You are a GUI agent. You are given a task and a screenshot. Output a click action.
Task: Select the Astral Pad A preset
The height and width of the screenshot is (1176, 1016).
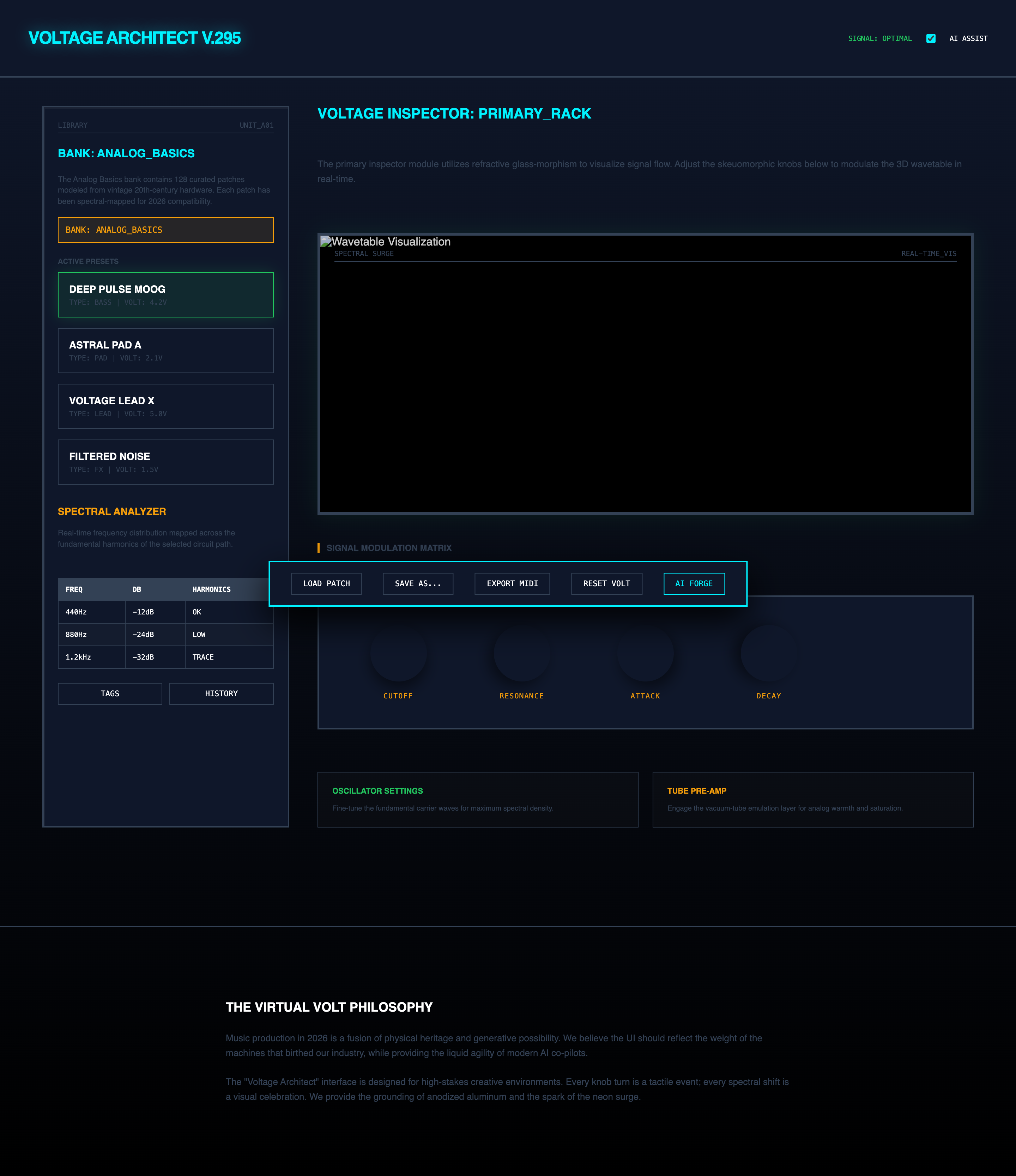coord(165,350)
